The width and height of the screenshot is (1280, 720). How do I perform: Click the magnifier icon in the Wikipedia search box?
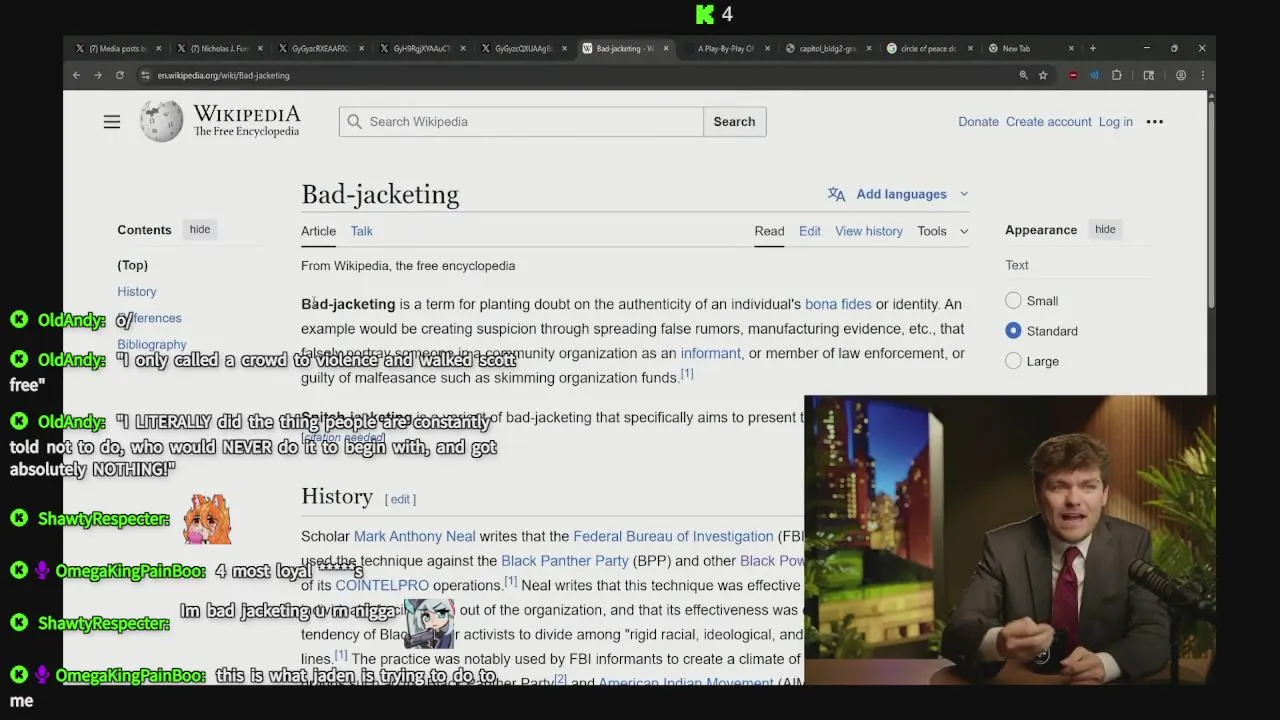point(354,122)
